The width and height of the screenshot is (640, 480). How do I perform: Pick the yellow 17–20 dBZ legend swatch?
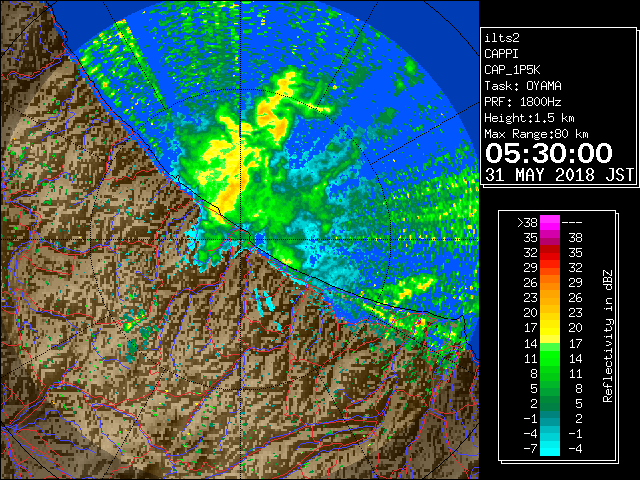(x=550, y=328)
